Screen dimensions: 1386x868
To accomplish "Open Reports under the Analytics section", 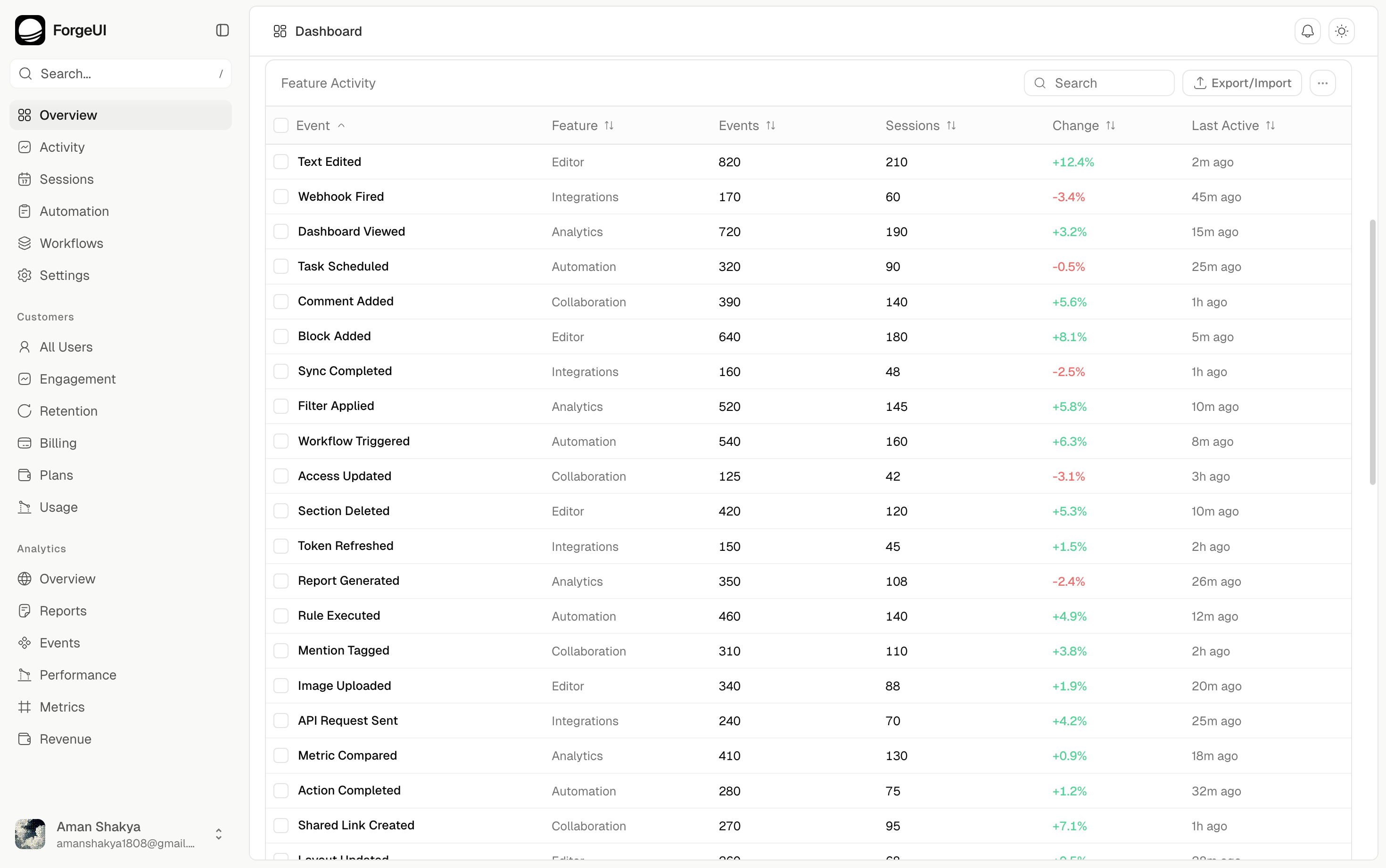I will point(63,610).
